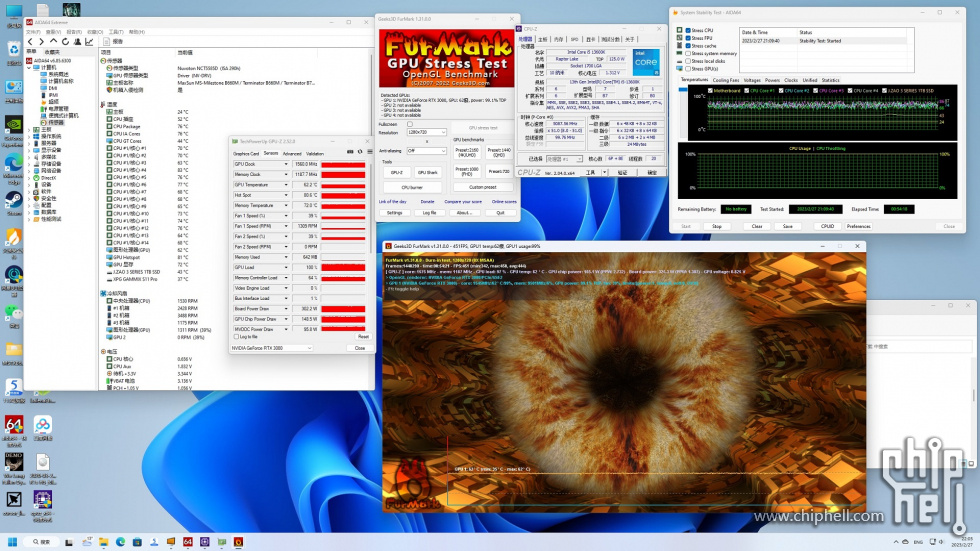Screen dimensions: 980x551
Task: Open the GPU-Z screenshot camera icon
Action: 350,152
